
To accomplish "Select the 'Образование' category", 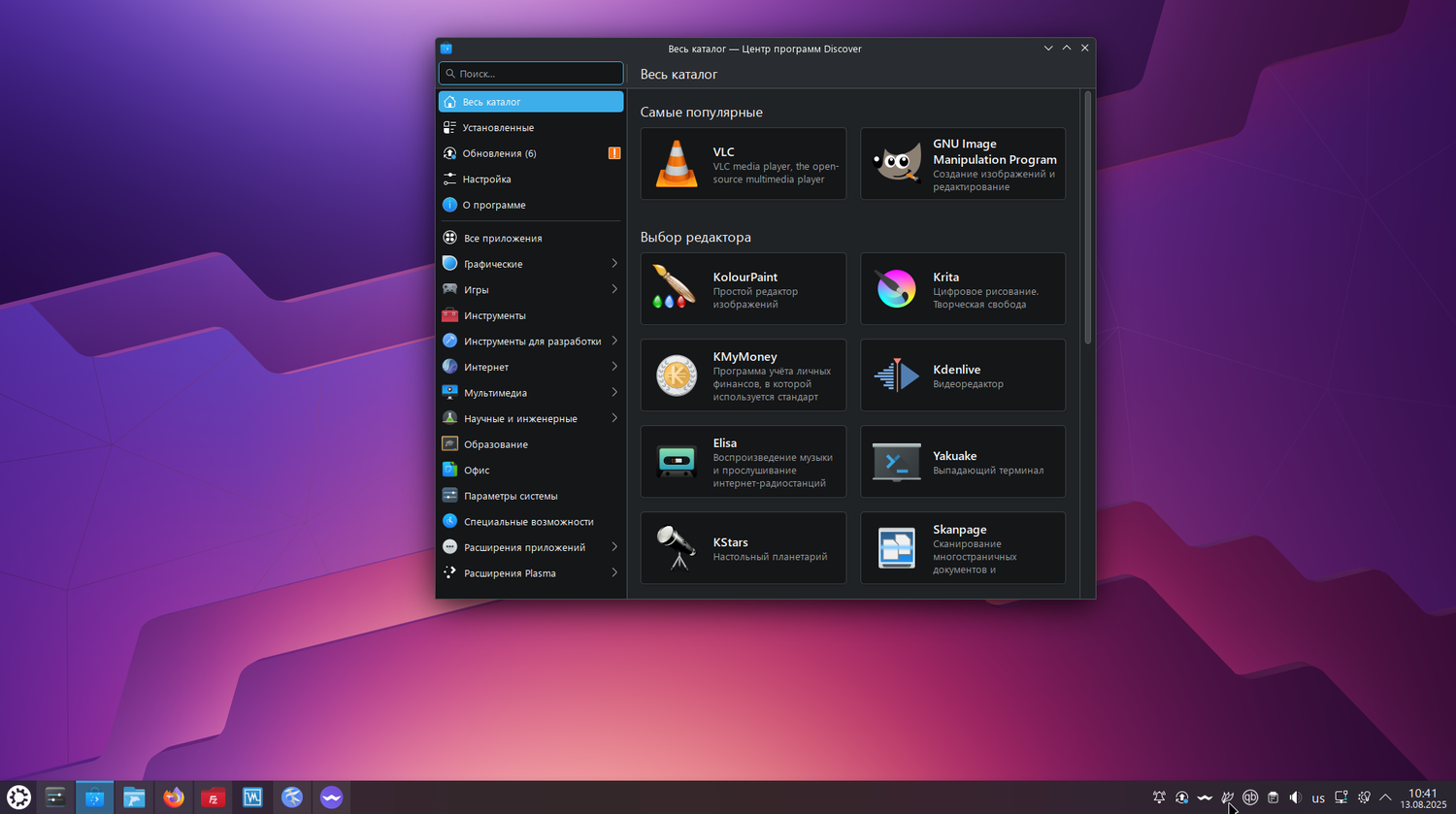I will point(531,444).
